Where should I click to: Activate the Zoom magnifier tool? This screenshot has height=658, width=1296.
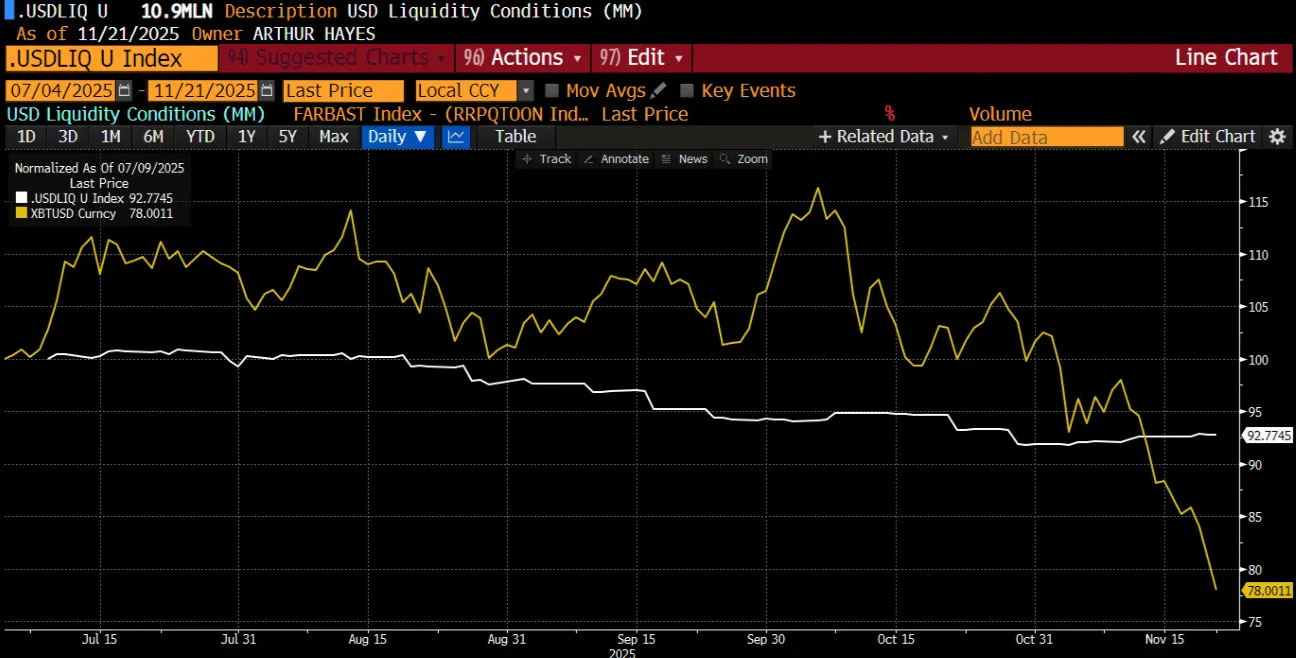[x=744, y=159]
